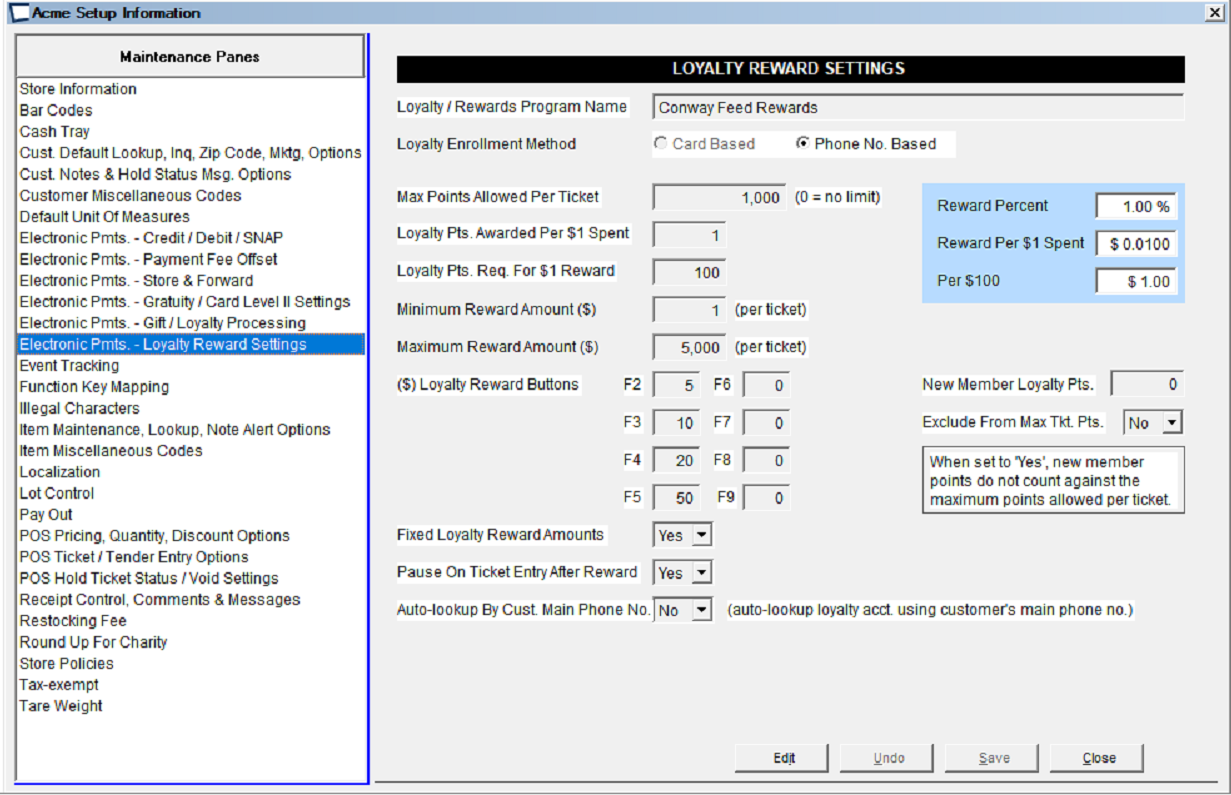Select the Card Based enrollment radio button
1231x795 pixels.
[661, 144]
